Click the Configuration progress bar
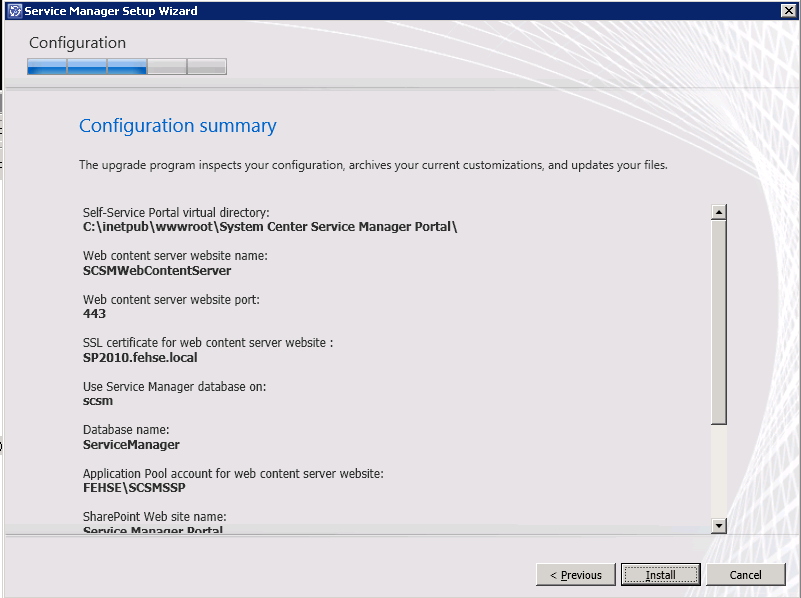 click(127, 66)
